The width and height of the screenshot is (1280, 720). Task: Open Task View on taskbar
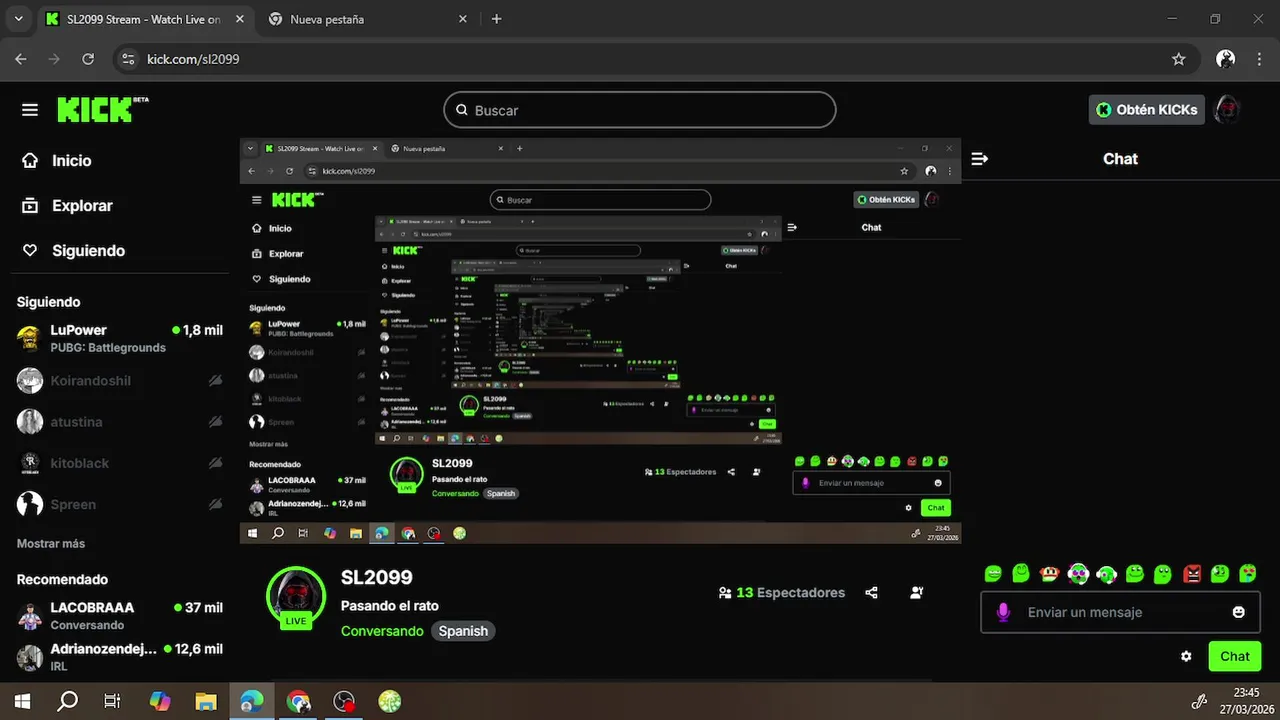[113, 702]
